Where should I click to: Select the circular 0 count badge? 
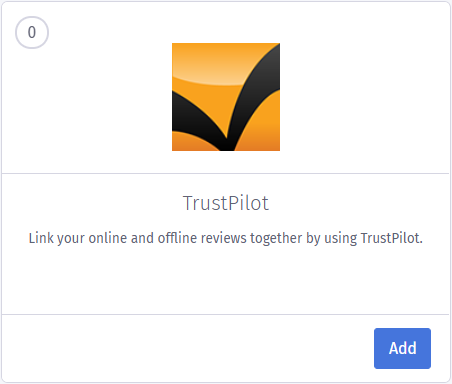[x=32, y=32]
